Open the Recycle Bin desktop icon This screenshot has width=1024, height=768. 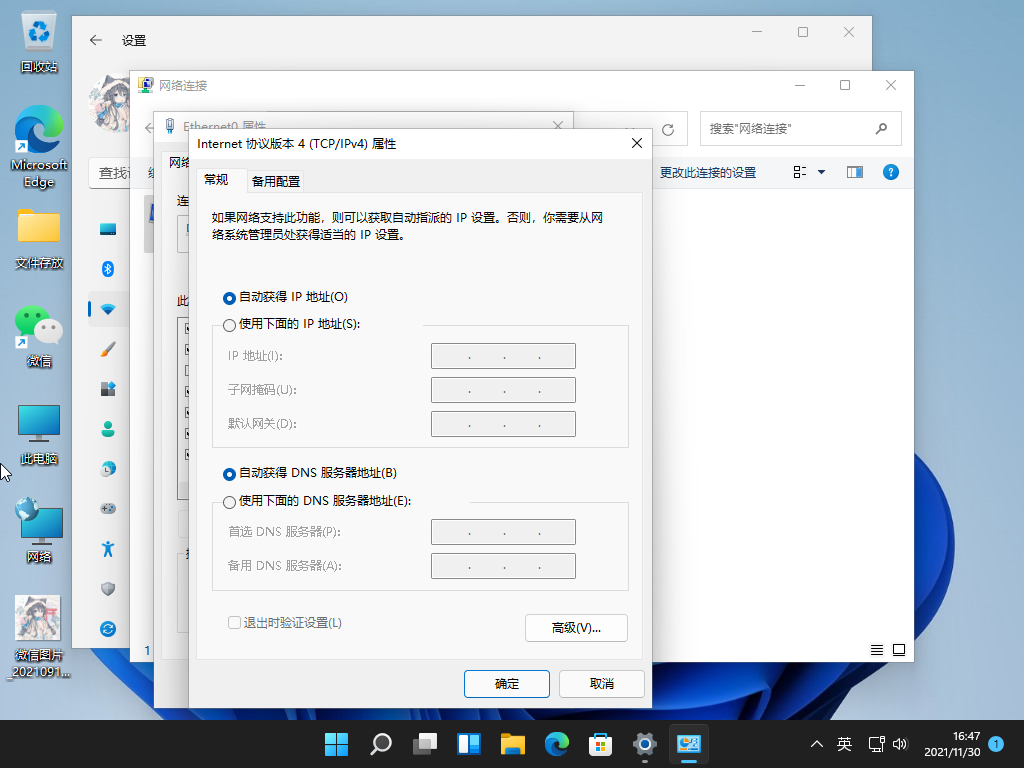(x=39, y=42)
